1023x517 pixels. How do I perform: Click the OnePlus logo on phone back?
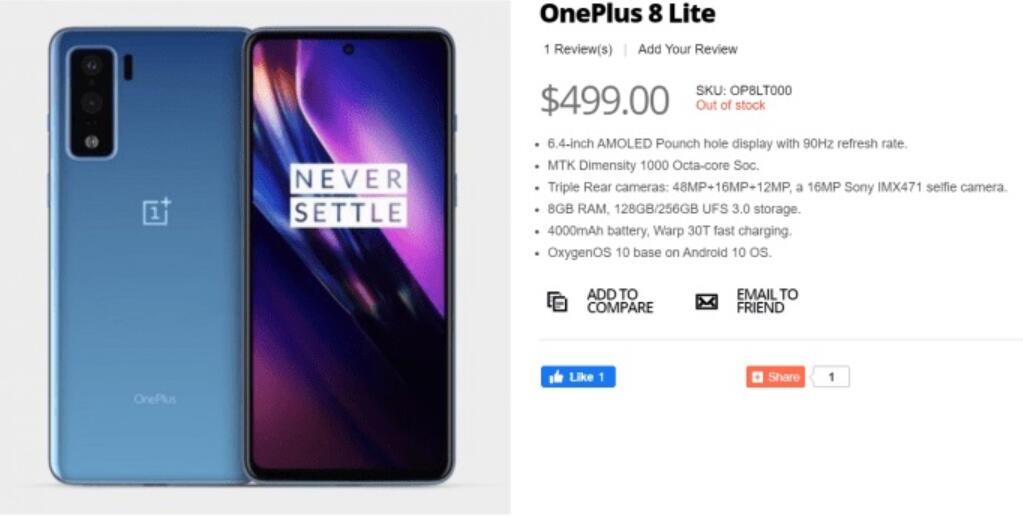coord(157,212)
